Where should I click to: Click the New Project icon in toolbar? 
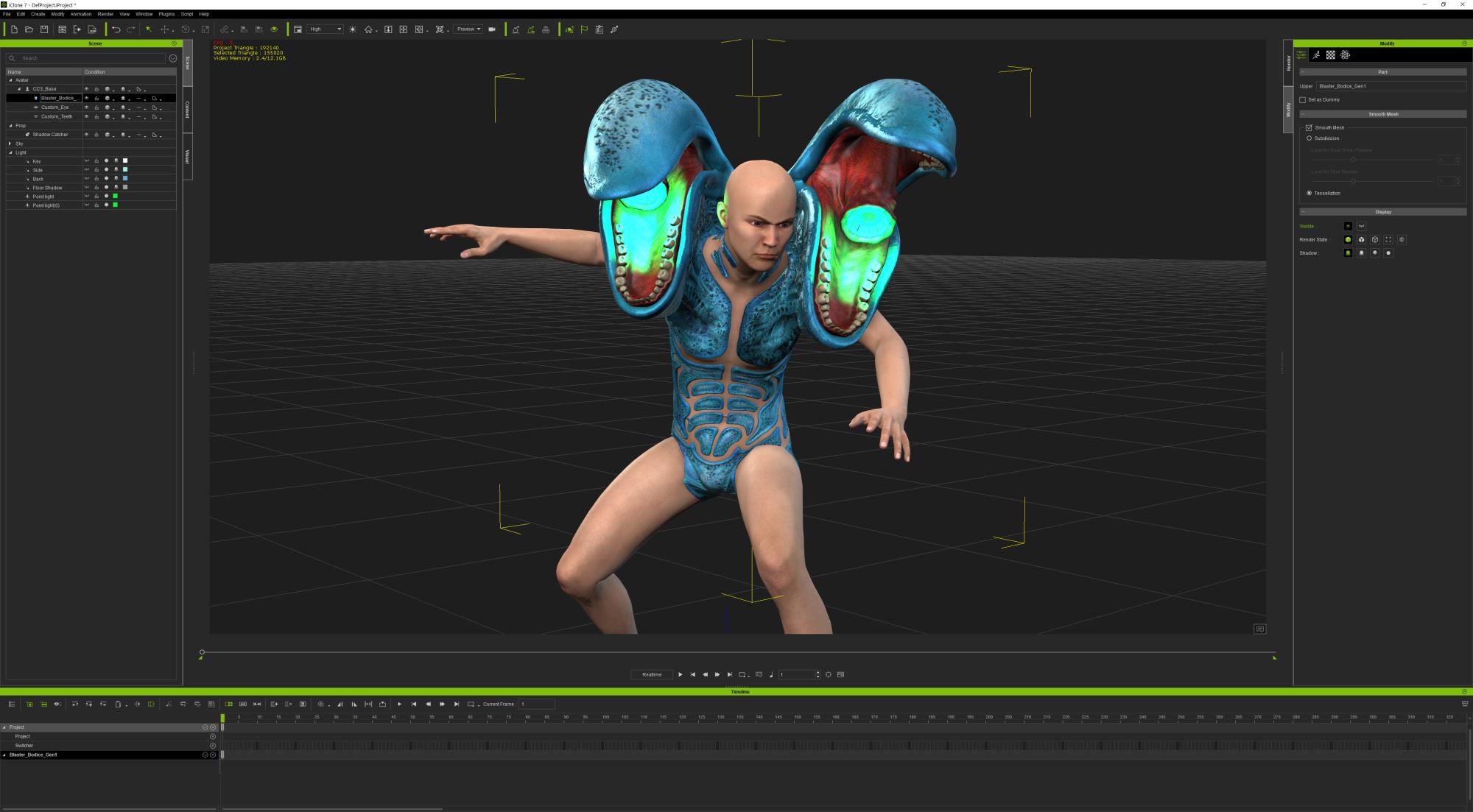click(x=14, y=29)
